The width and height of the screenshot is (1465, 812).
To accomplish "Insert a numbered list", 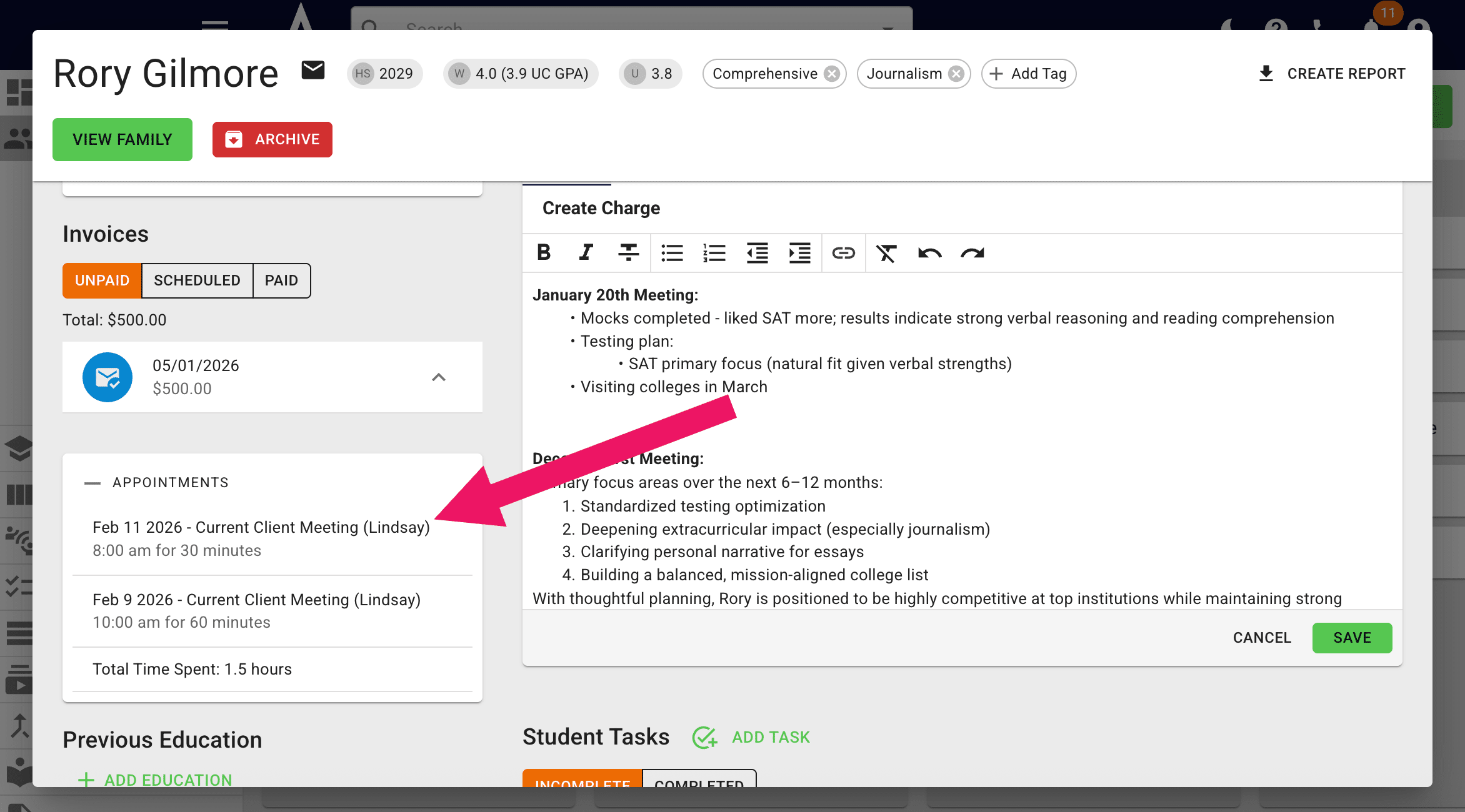I will pos(714,253).
